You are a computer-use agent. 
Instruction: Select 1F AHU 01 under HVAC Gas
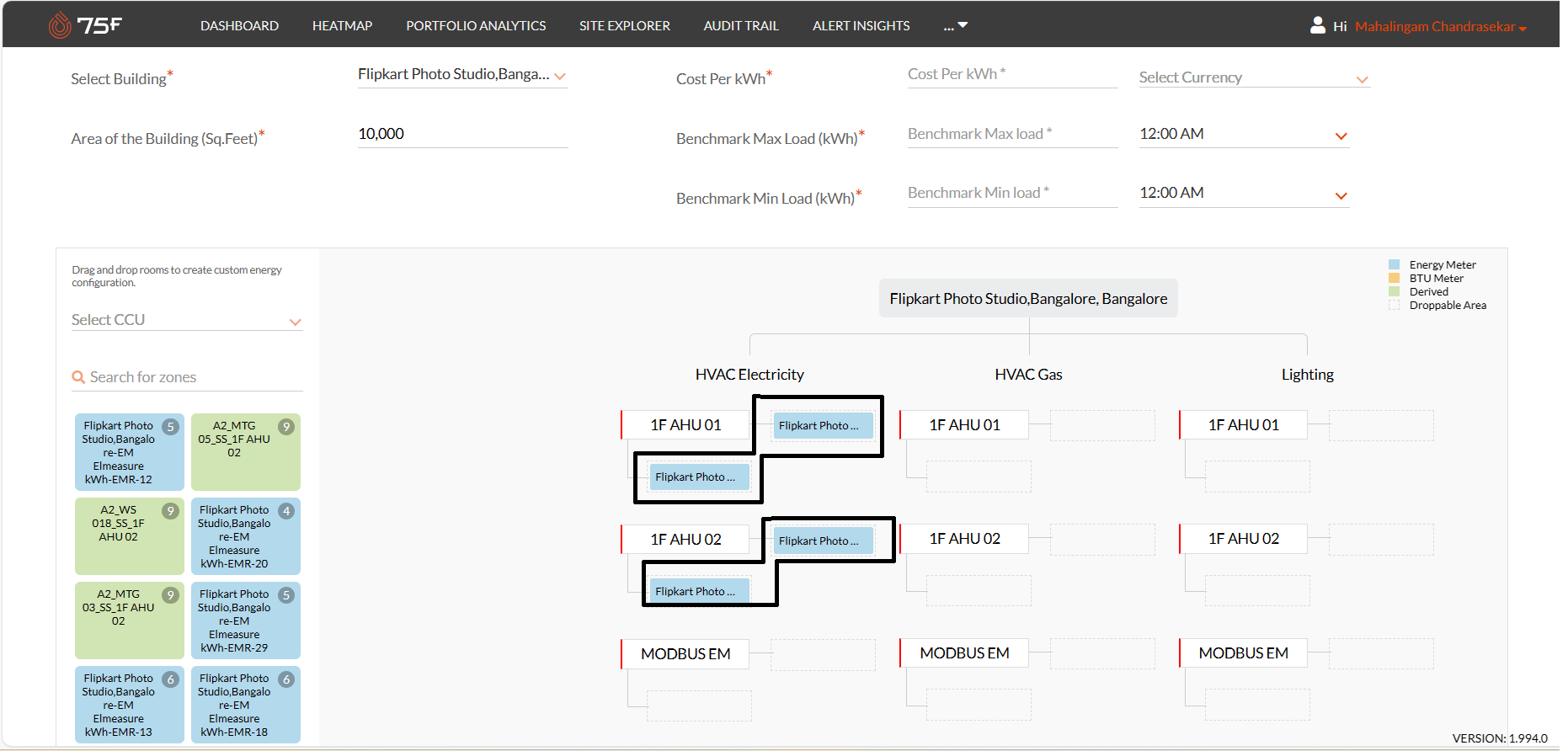tap(964, 425)
